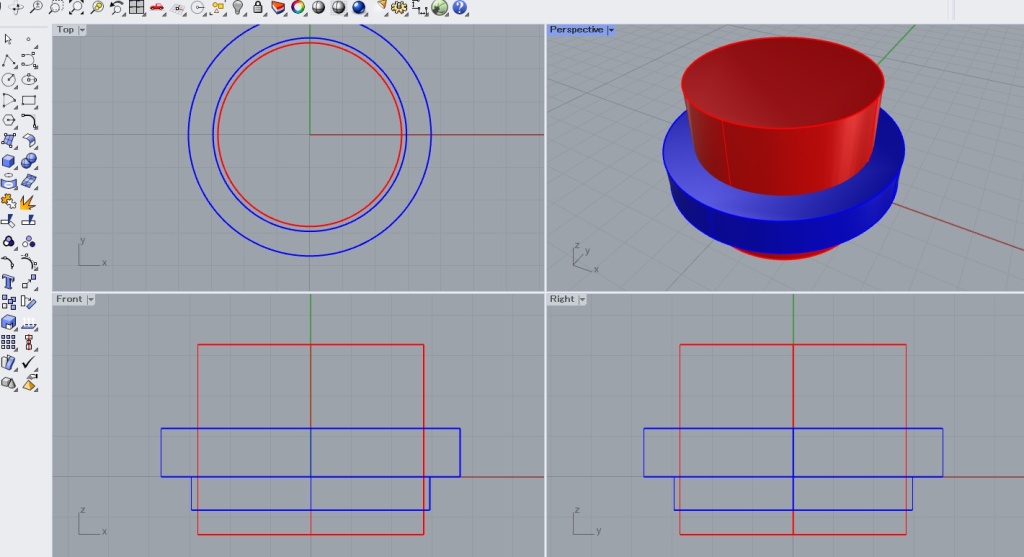Select the Polyline tool in the left toolbar
1024x557 pixels.
pyautogui.click(x=8, y=60)
